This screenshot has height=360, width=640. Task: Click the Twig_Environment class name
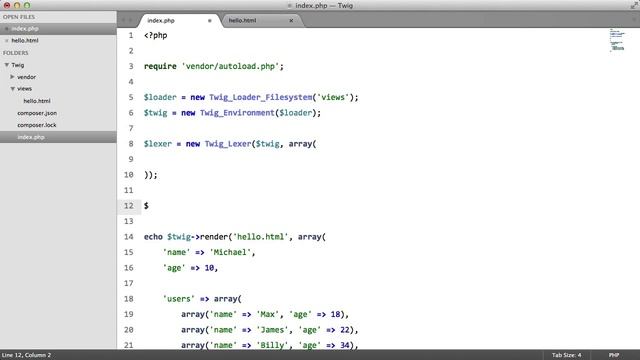(x=237, y=113)
